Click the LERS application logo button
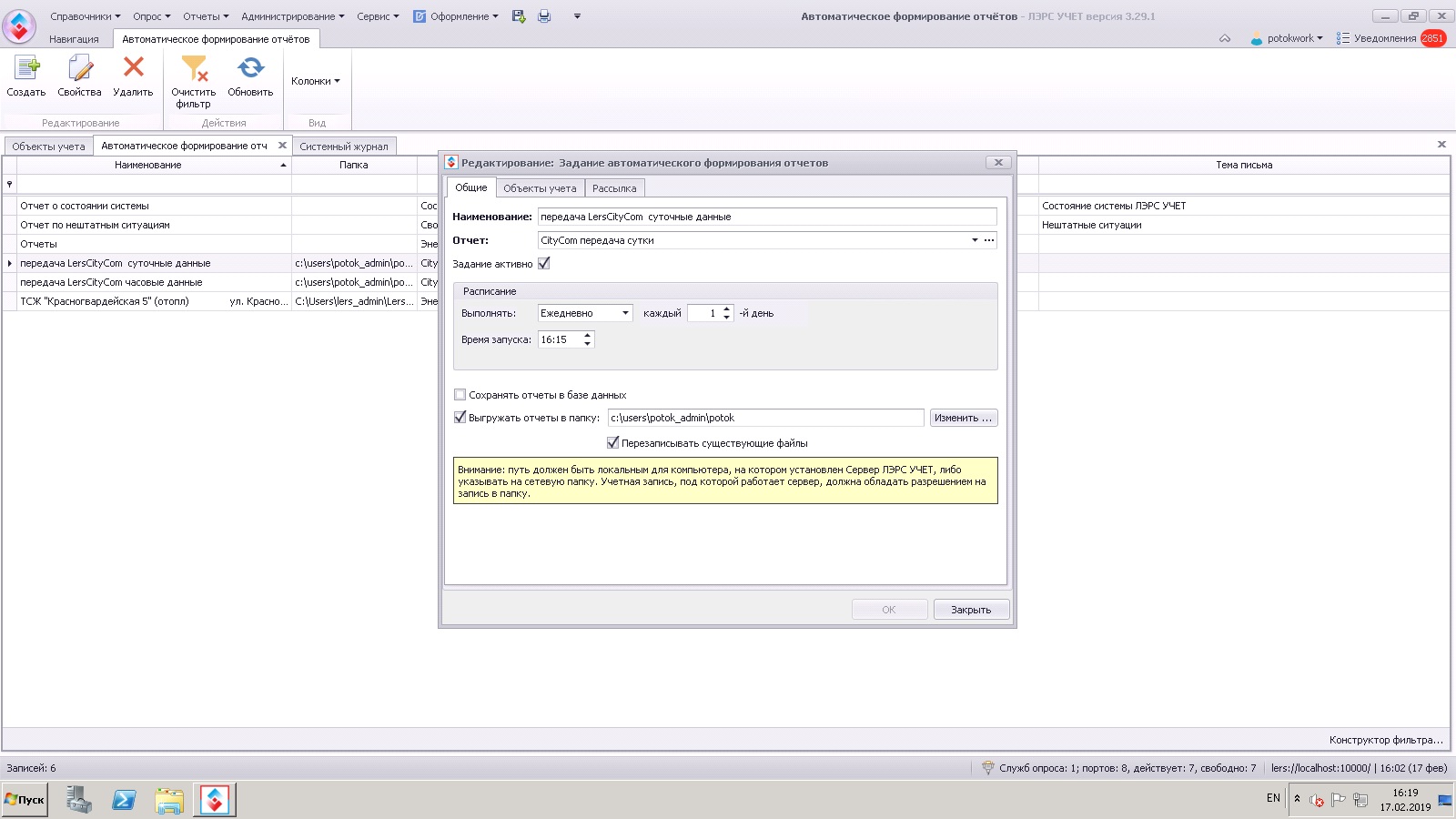 (19, 25)
